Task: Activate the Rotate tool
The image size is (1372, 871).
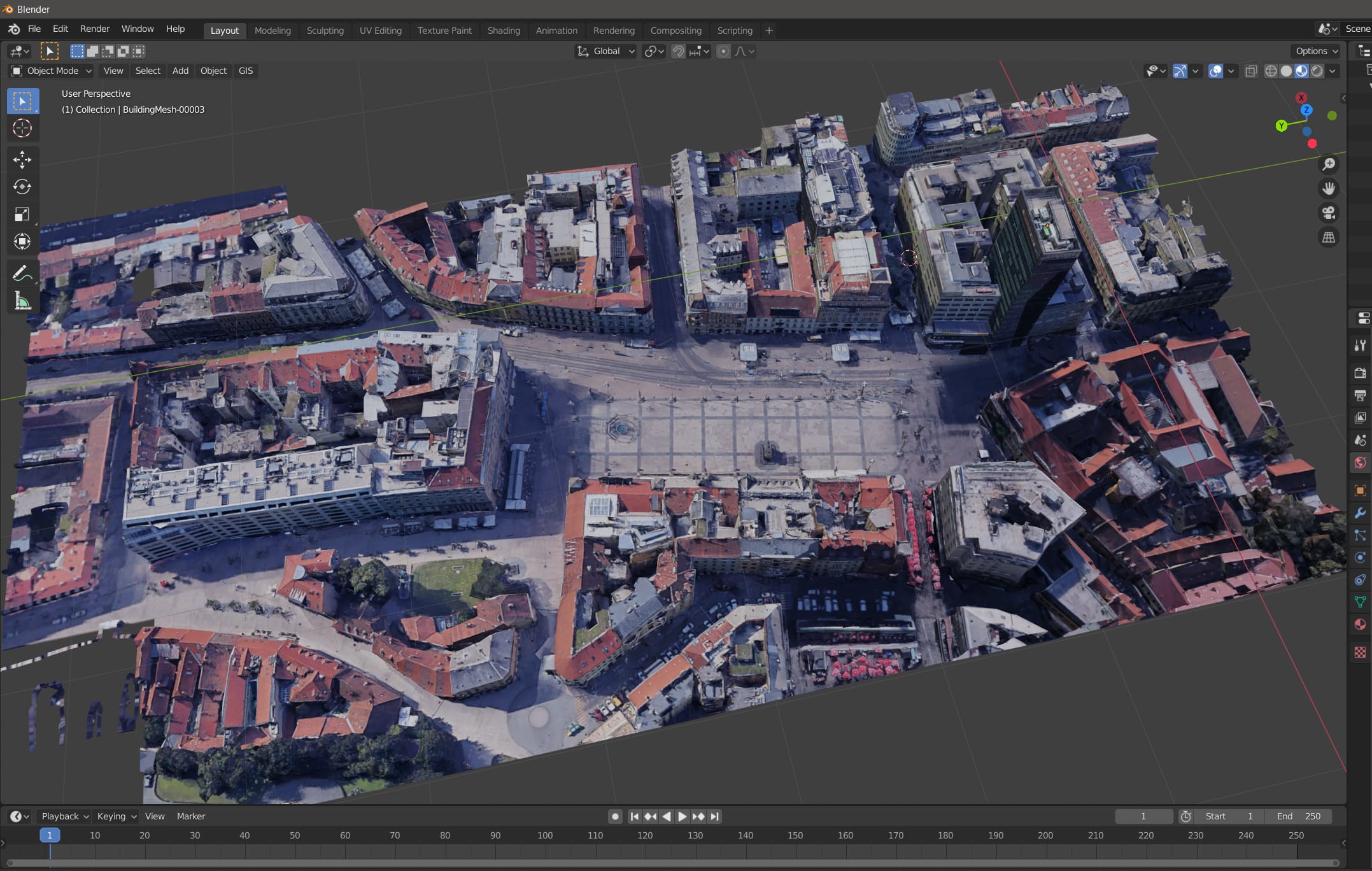Action: [x=22, y=187]
